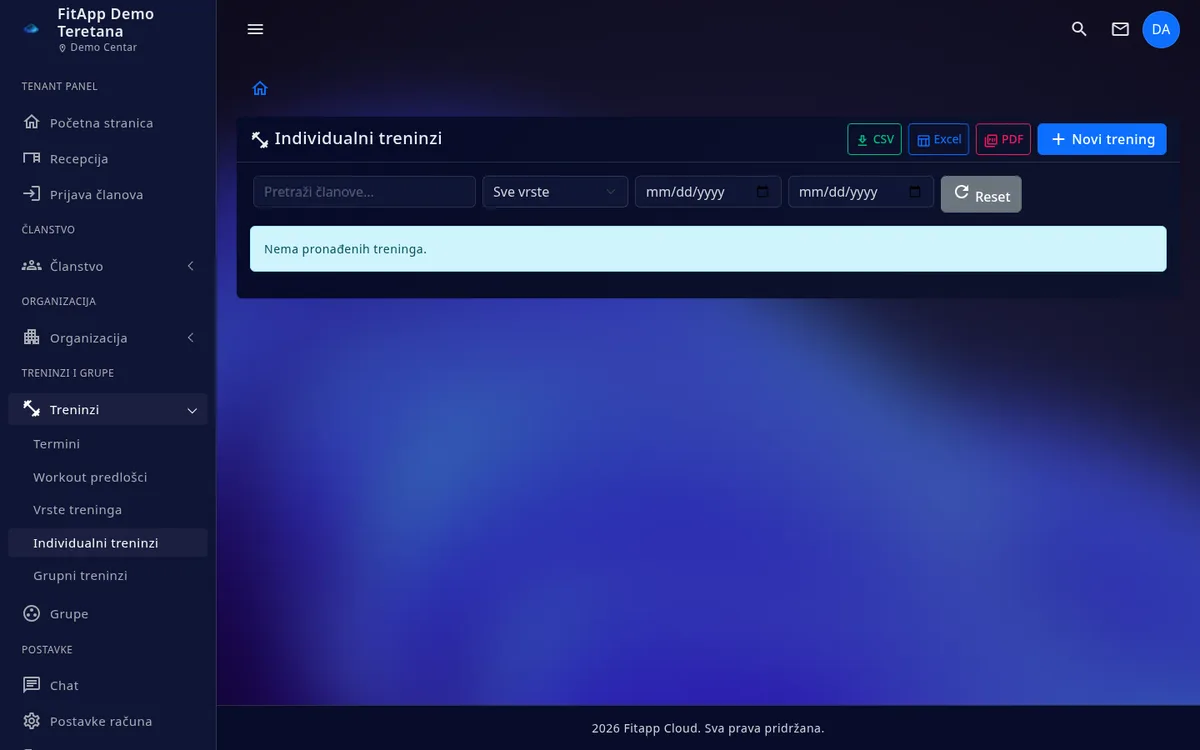Image resolution: width=1200 pixels, height=750 pixels.
Task: Go home via the breadcrumb house icon
Action: tap(260, 88)
